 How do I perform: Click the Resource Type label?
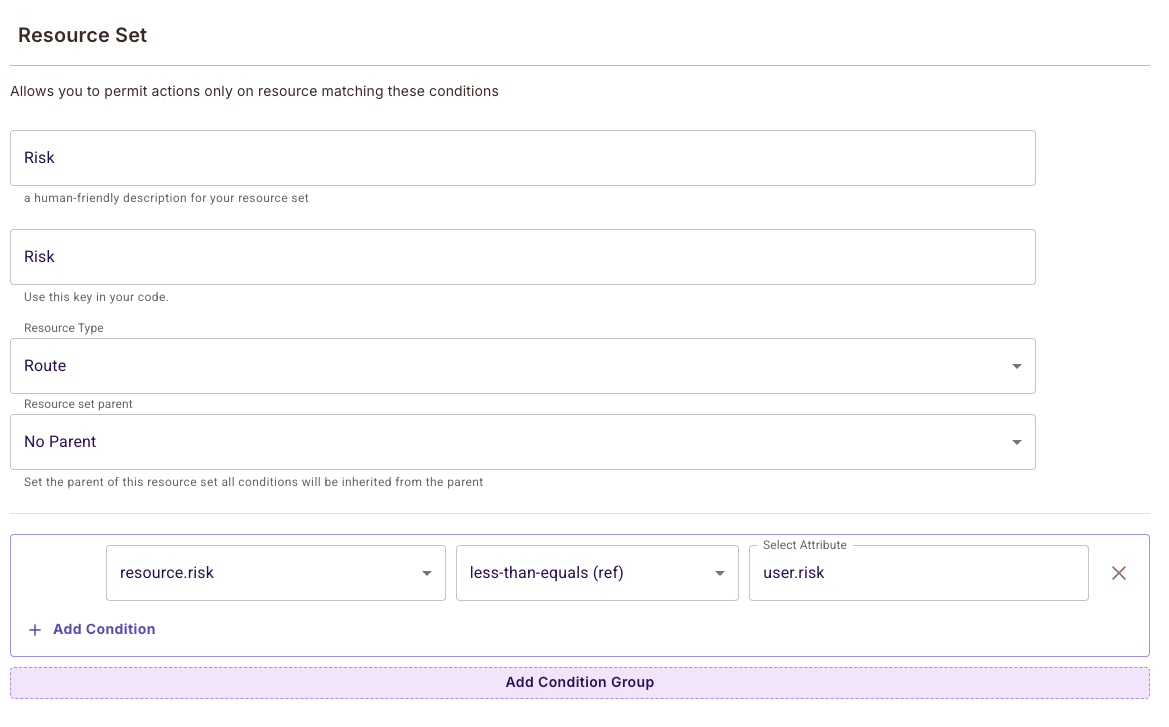(x=63, y=328)
